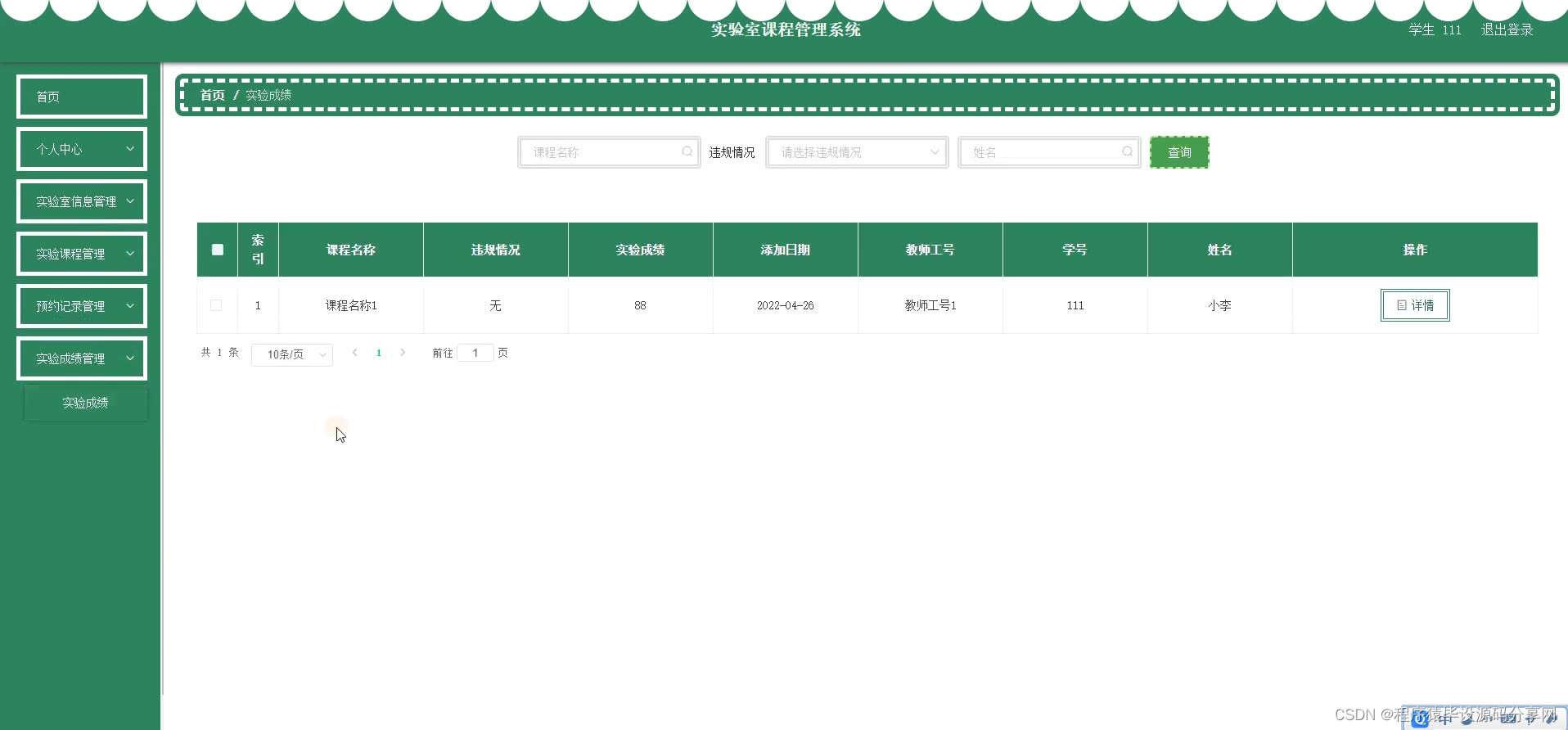Click the 学生 111 user label
Screen dimensions: 1568x730
click(x=1435, y=29)
